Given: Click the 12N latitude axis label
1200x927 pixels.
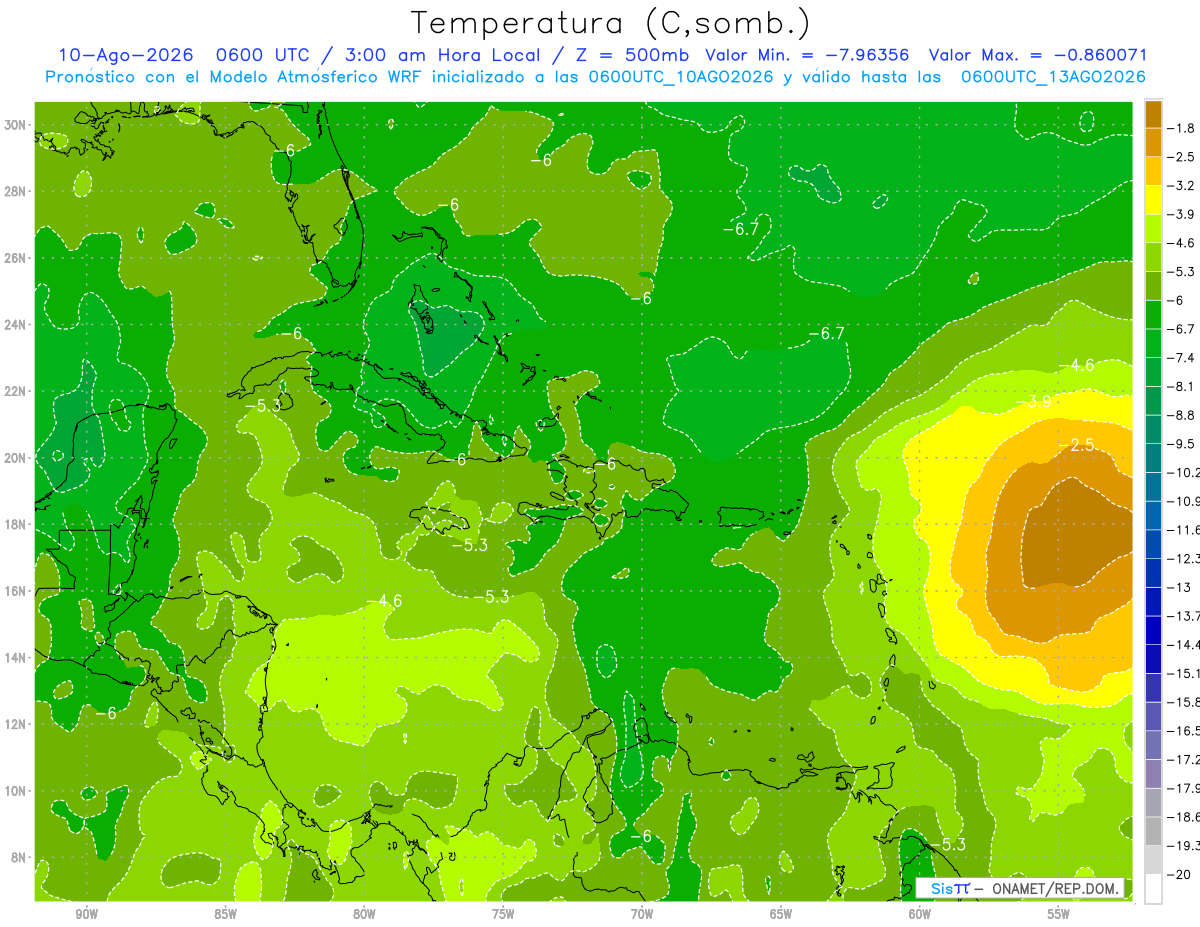Looking at the screenshot, I should (14, 724).
